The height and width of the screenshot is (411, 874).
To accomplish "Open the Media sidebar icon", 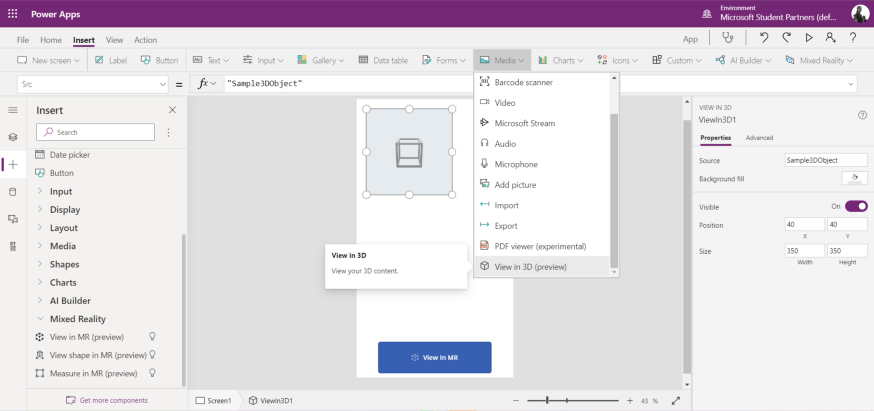I will (13, 219).
